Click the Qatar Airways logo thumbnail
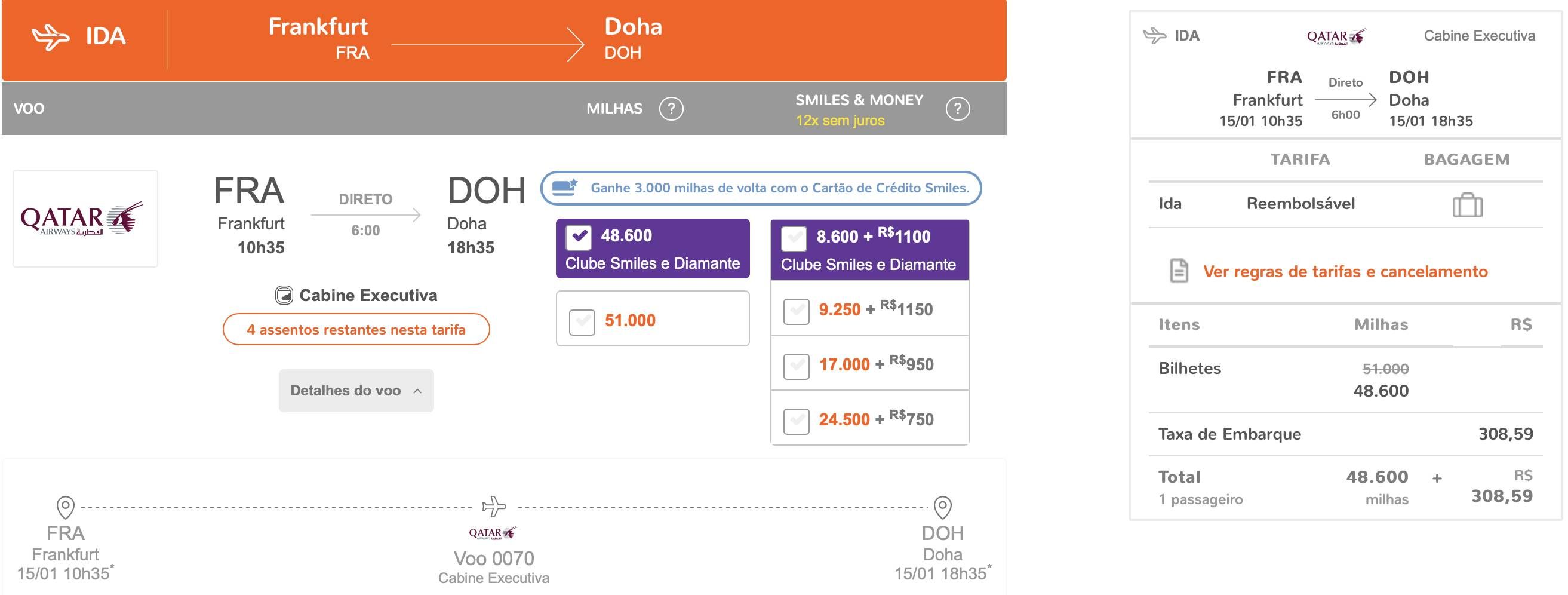 click(85, 219)
